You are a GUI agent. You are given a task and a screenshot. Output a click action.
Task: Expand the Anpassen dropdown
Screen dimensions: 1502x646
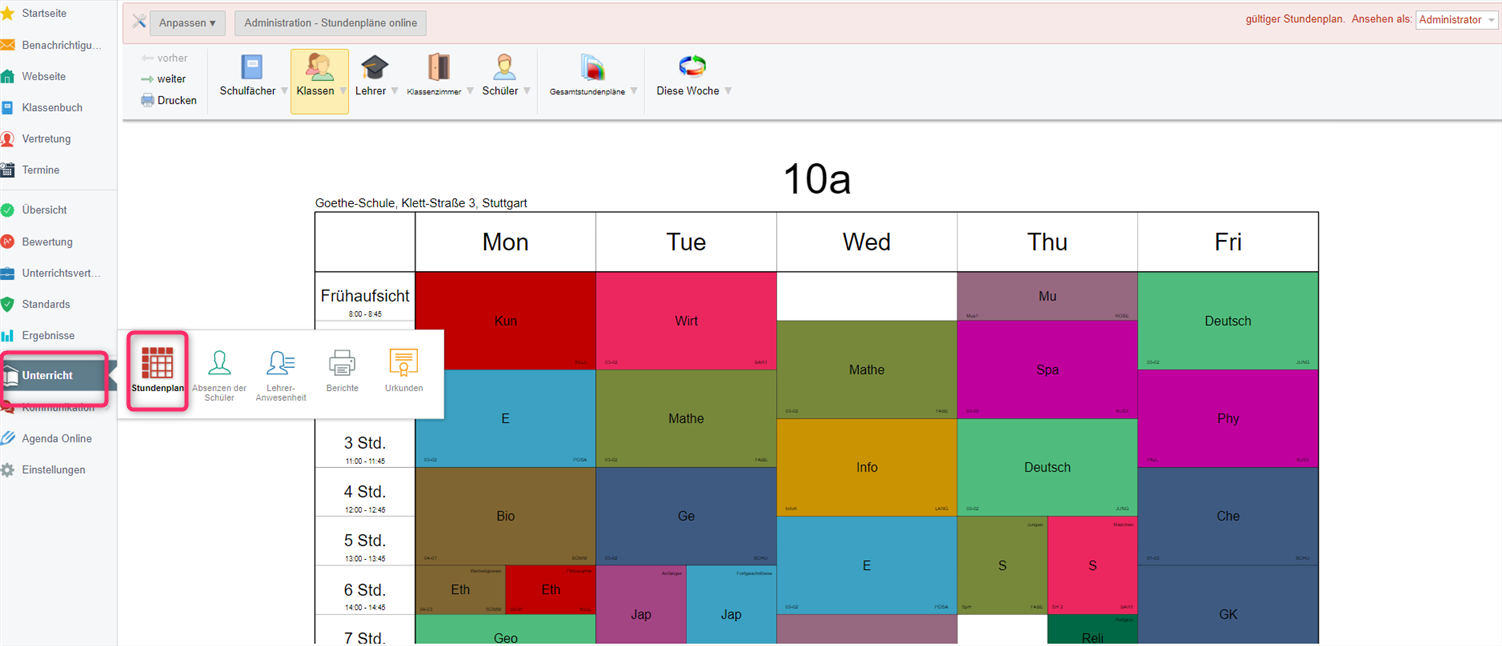tap(187, 23)
